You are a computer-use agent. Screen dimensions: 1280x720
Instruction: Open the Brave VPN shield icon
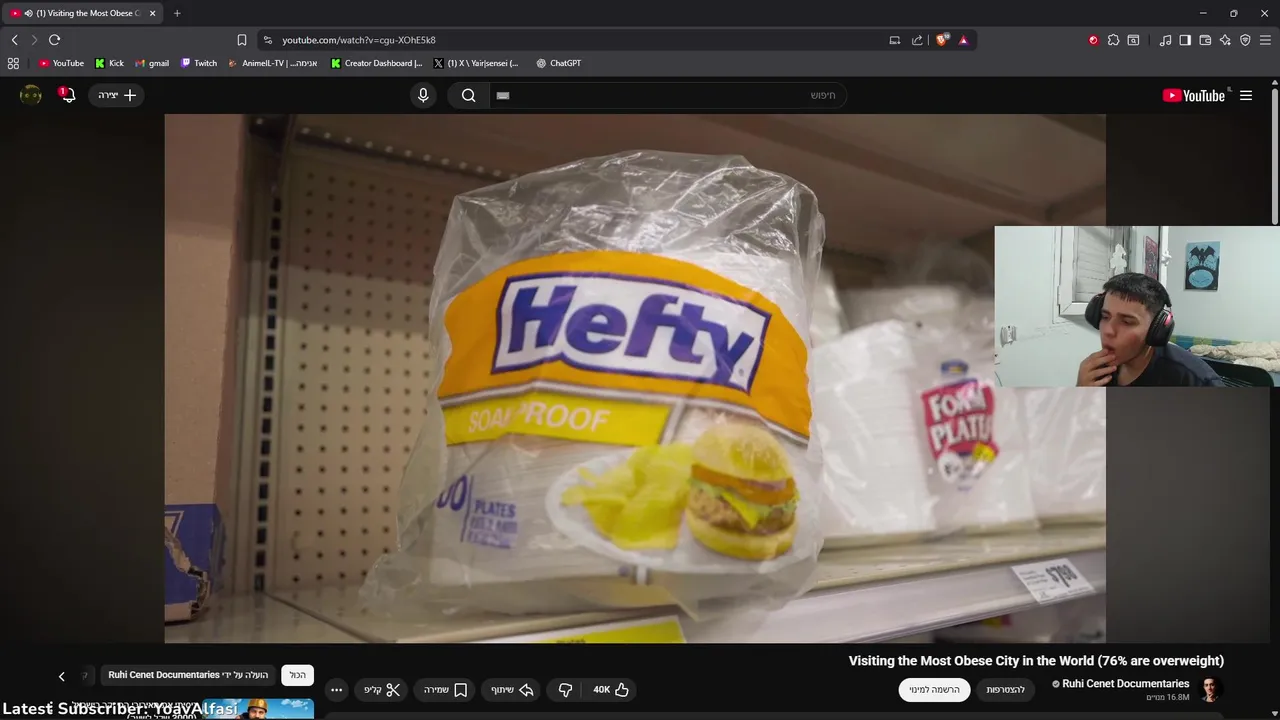click(1245, 40)
